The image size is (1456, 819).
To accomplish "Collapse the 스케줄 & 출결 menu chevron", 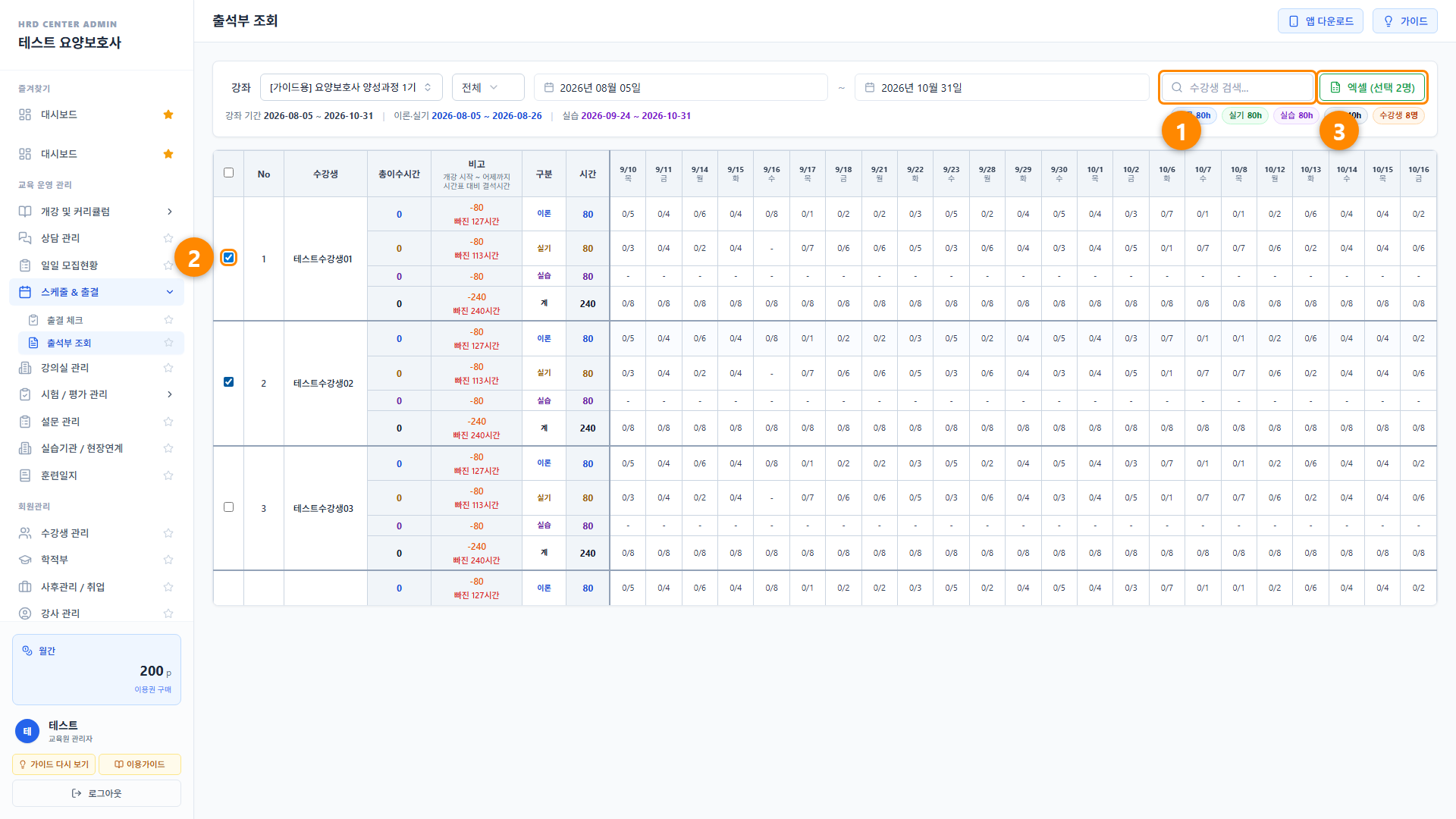I will [x=170, y=292].
